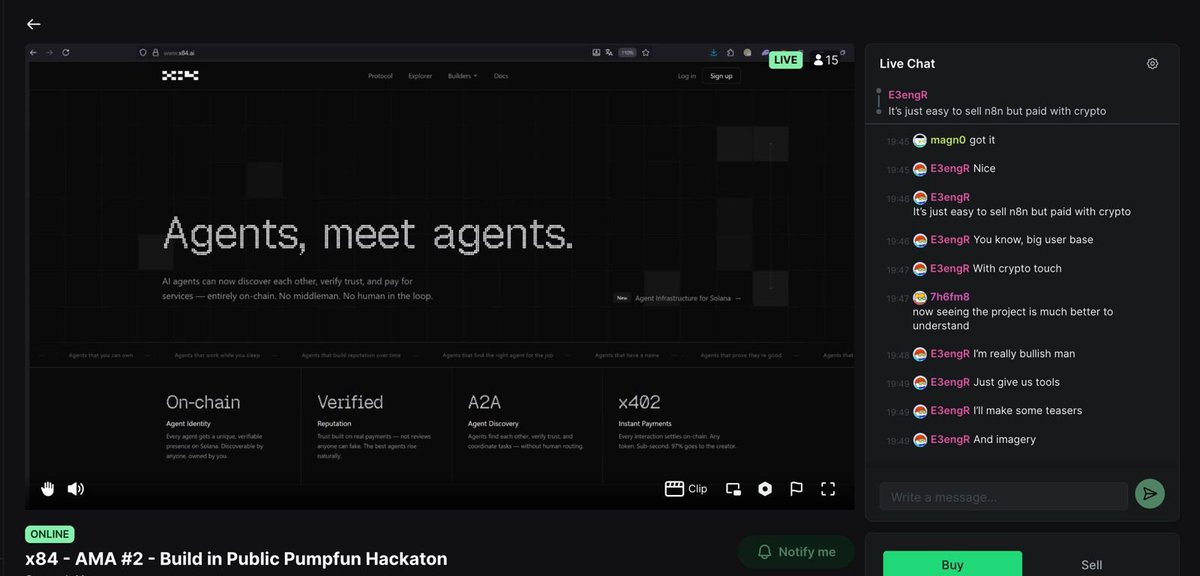Click E3engR avatar beside 'And imagery'
This screenshot has height=576, width=1200.
(x=920, y=440)
